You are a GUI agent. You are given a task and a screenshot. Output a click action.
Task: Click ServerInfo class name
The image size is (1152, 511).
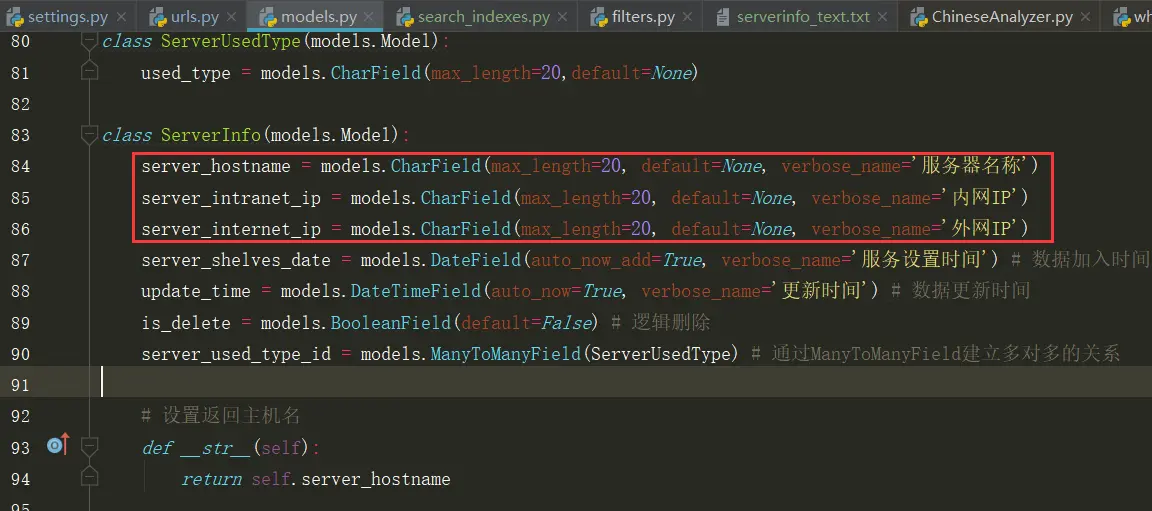(211, 135)
